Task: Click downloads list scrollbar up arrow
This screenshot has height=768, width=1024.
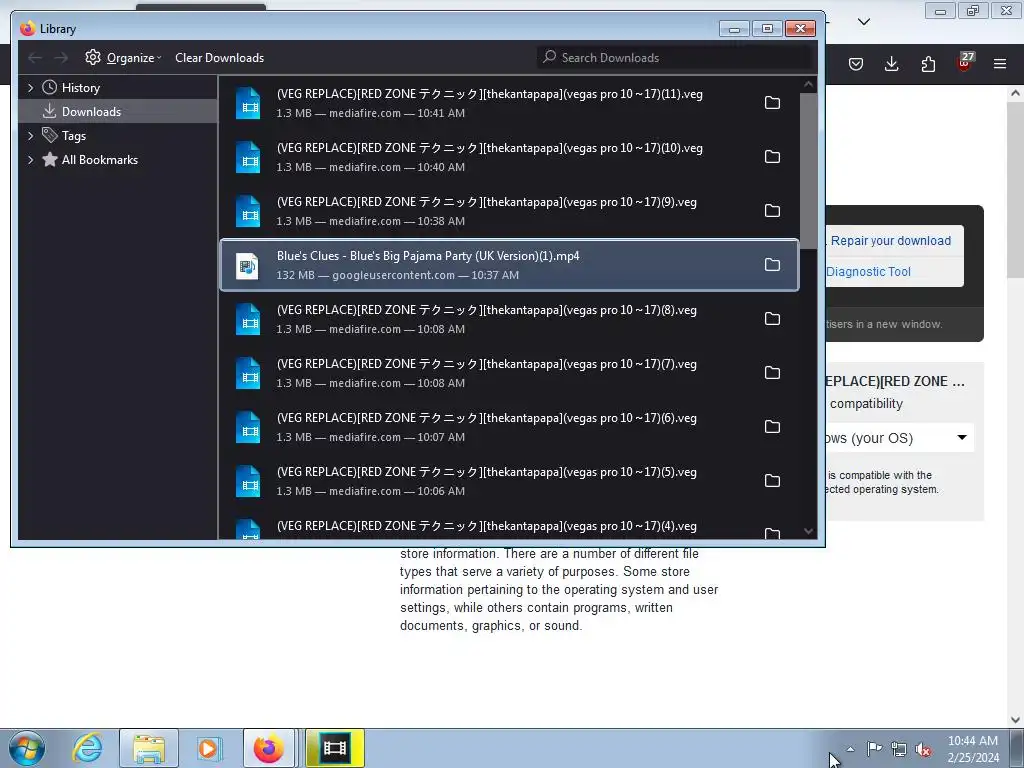Action: [808, 84]
